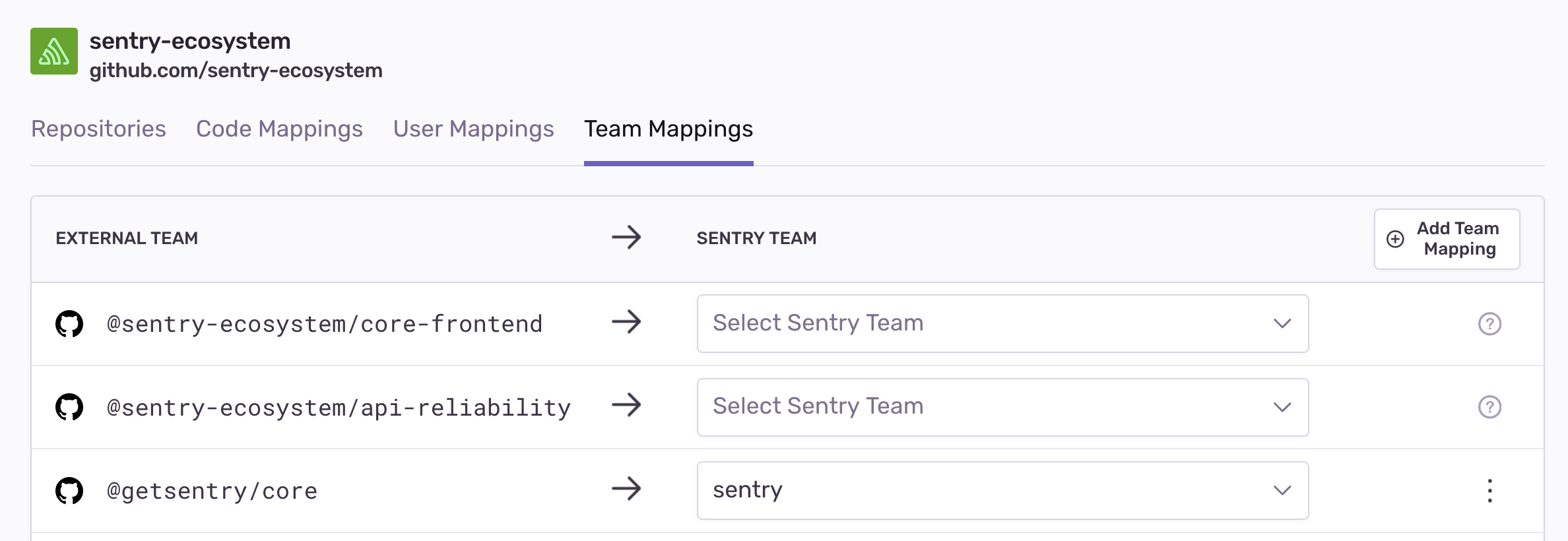The image size is (1568, 541).
Task: Expand Sentry team selector for api-reliability
Action: [x=1002, y=407]
